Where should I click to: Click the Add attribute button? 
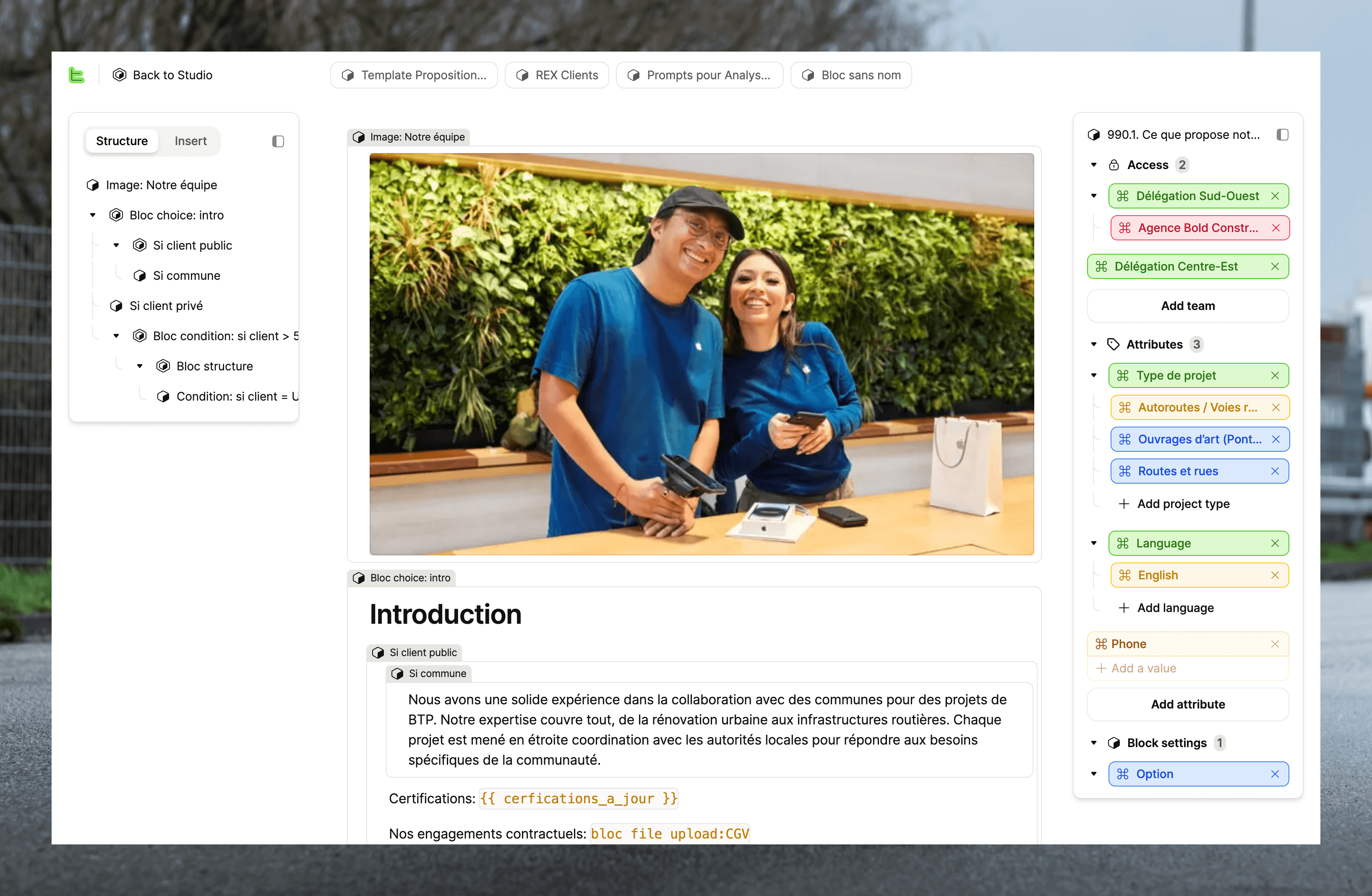(x=1187, y=704)
